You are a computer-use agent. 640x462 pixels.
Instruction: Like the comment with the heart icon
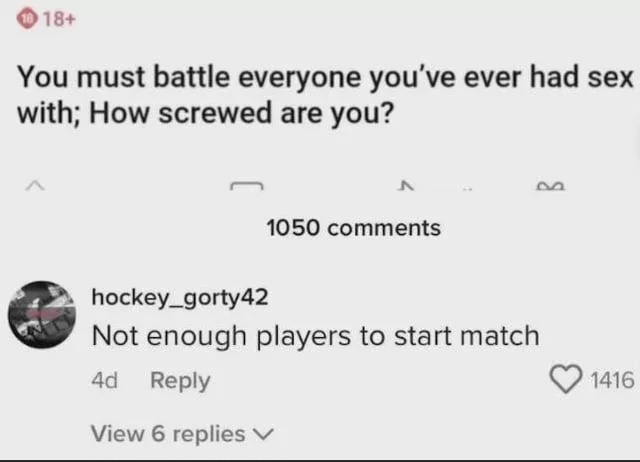click(x=566, y=380)
